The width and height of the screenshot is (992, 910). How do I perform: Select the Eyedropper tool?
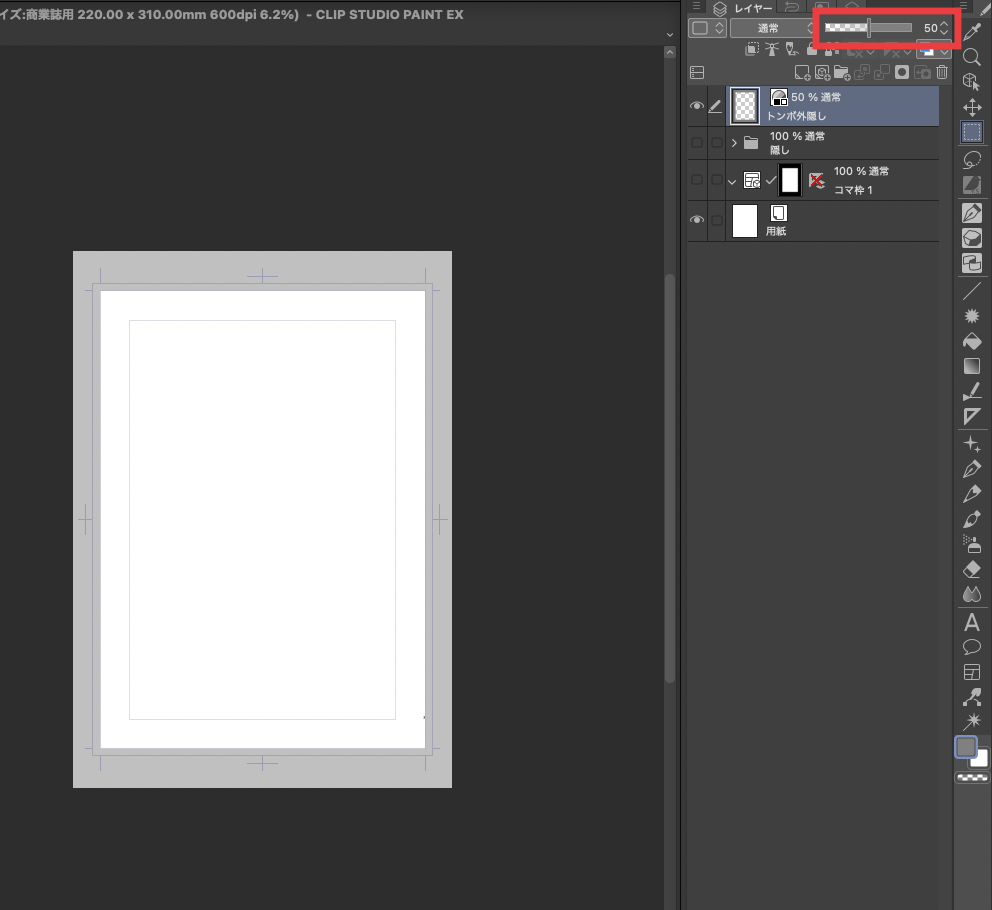coord(971,30)
